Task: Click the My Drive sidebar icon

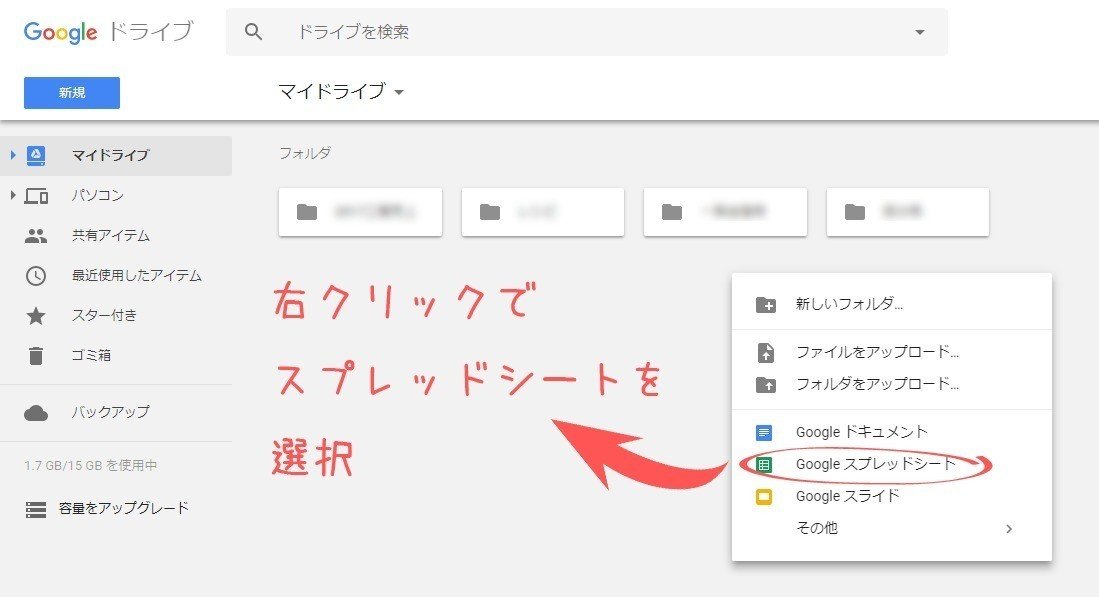Action: tap(36, 156)
